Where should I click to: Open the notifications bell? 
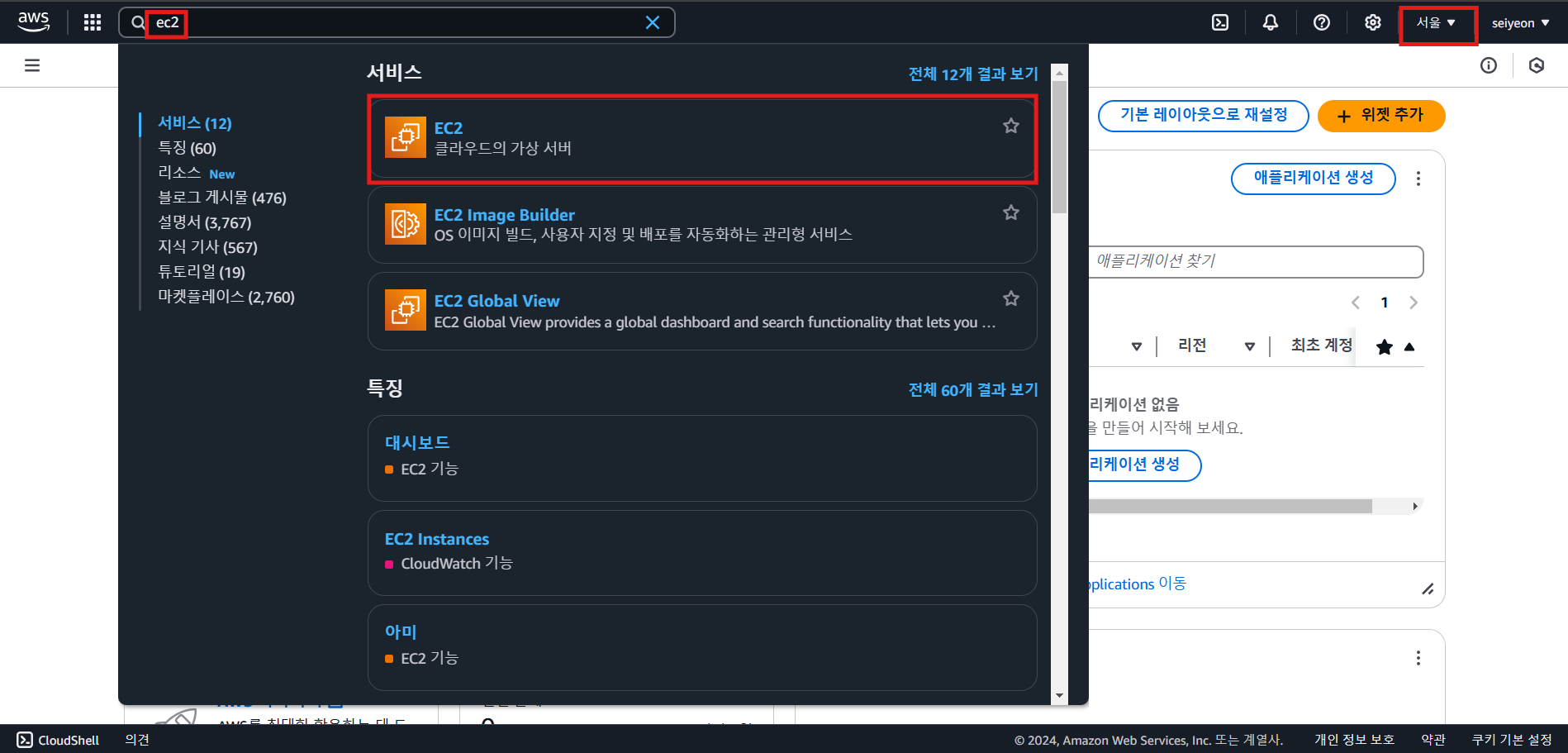[1271, 23]
